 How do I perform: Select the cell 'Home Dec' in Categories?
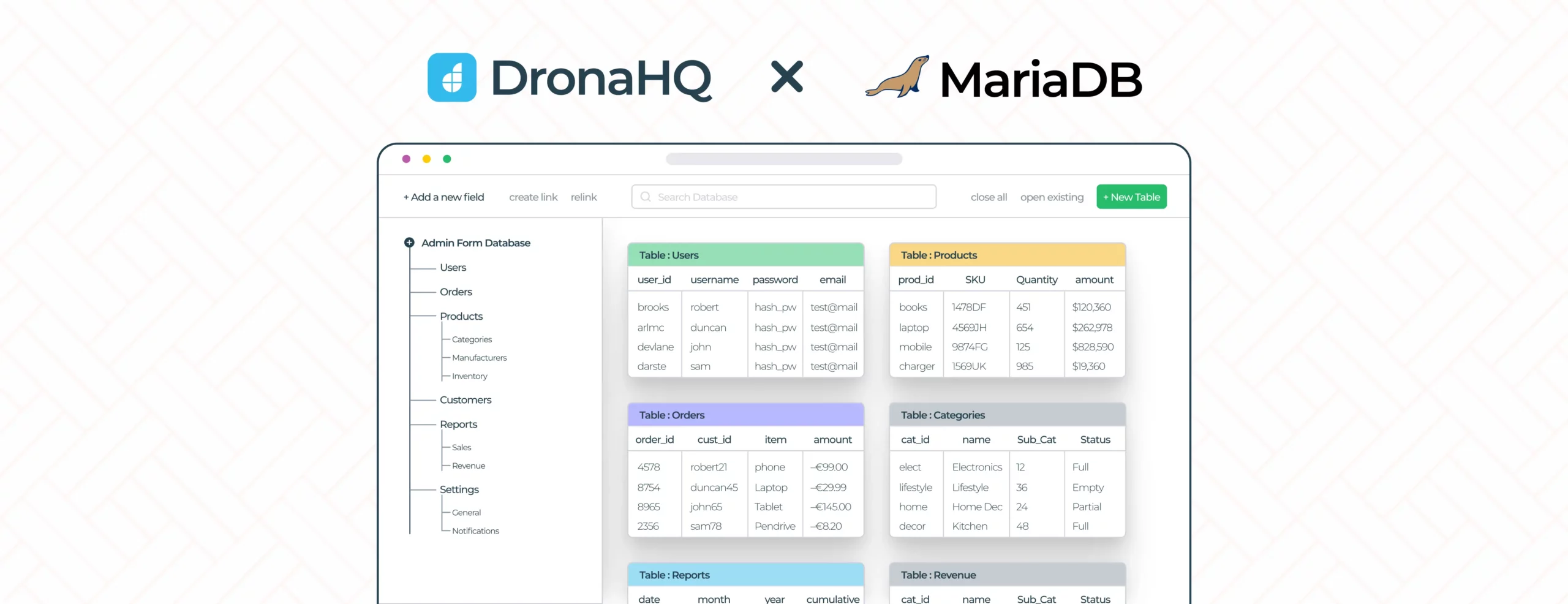977,507
